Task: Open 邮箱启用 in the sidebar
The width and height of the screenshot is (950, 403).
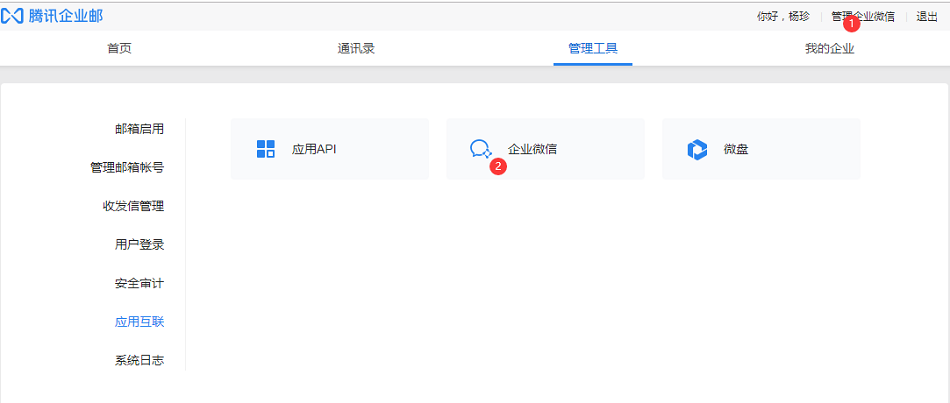Action: pyautogui.click(x=139, y=128)
